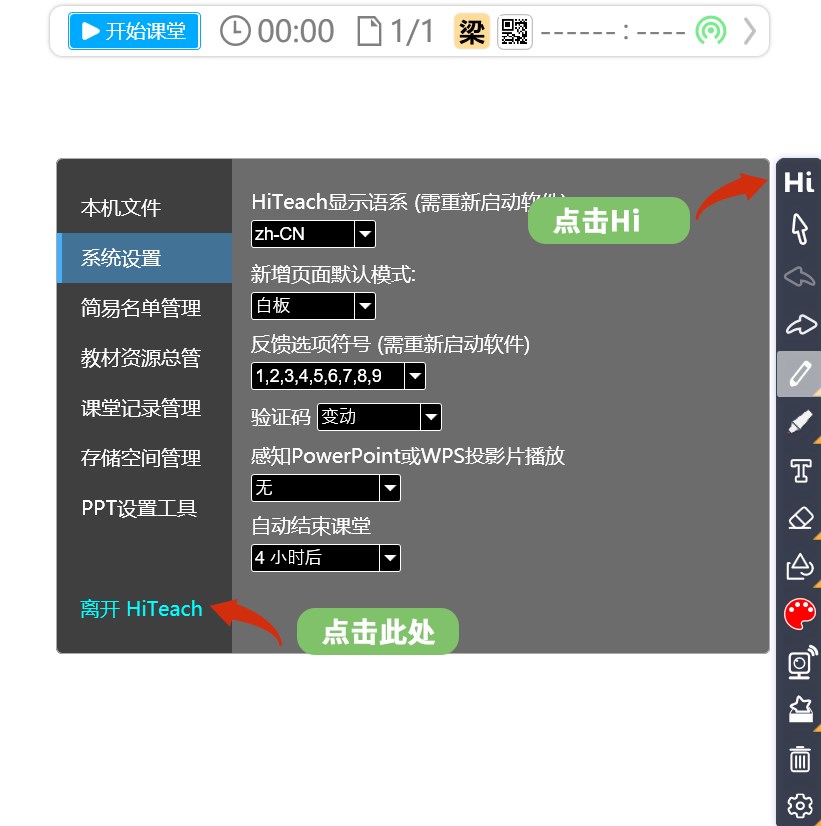
Task: Click the Hi main menu icon
Action: [799, 182]
